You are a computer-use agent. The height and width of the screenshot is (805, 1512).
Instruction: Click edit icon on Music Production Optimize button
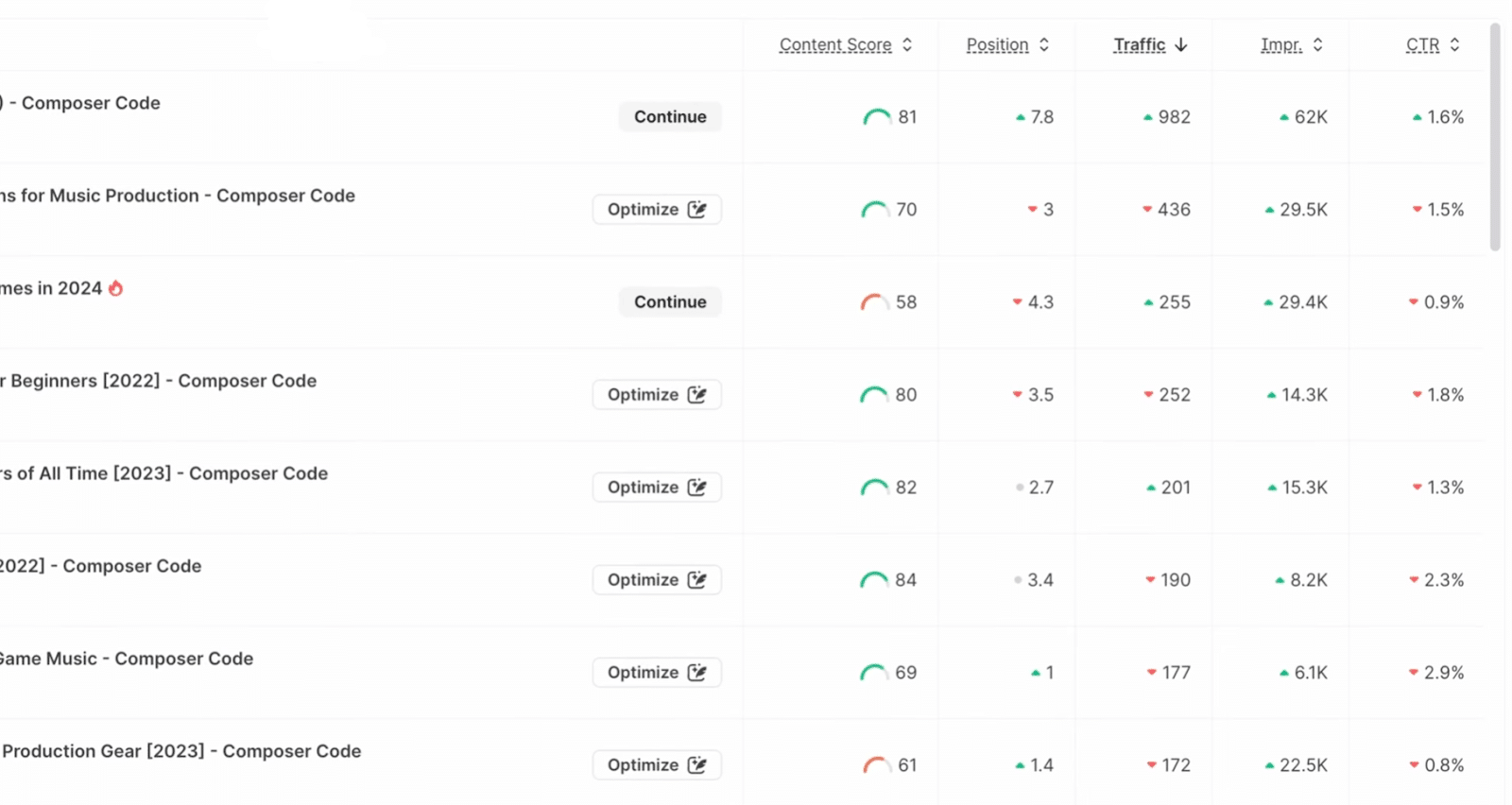[x=697, y=210]
